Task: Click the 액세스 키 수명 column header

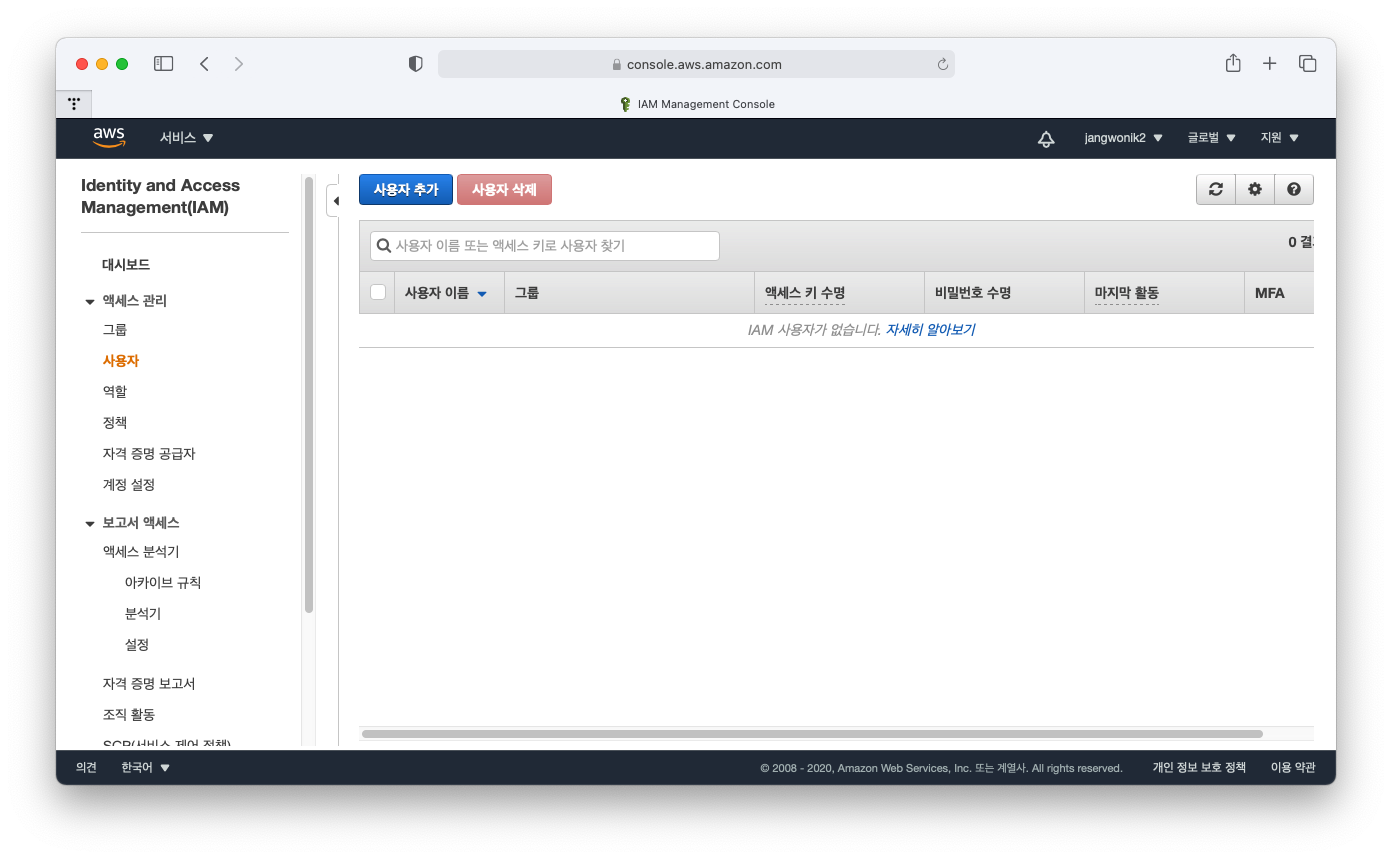Action: (839, 293)
